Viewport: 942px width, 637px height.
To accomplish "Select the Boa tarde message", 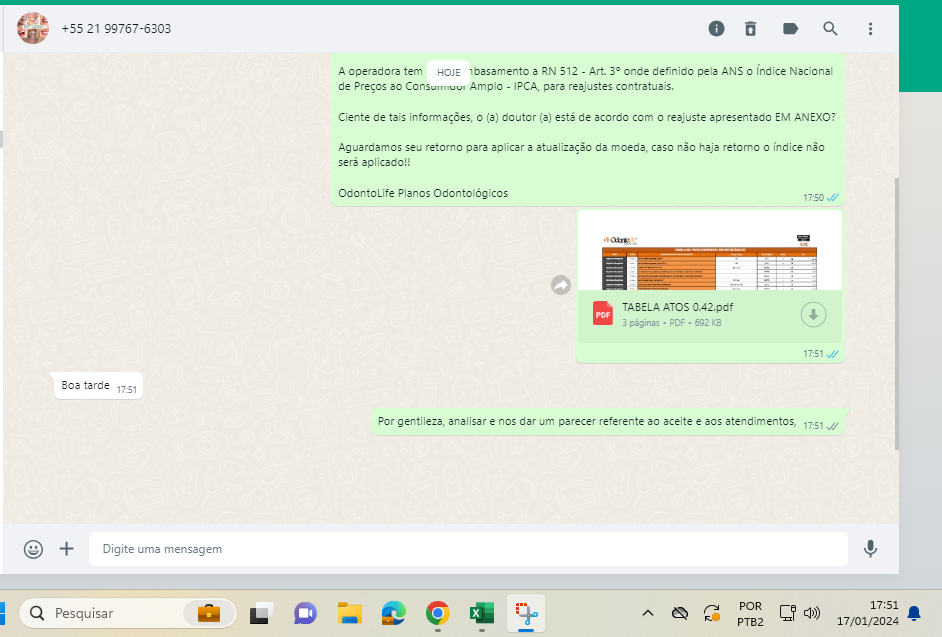I will point(99,386).
